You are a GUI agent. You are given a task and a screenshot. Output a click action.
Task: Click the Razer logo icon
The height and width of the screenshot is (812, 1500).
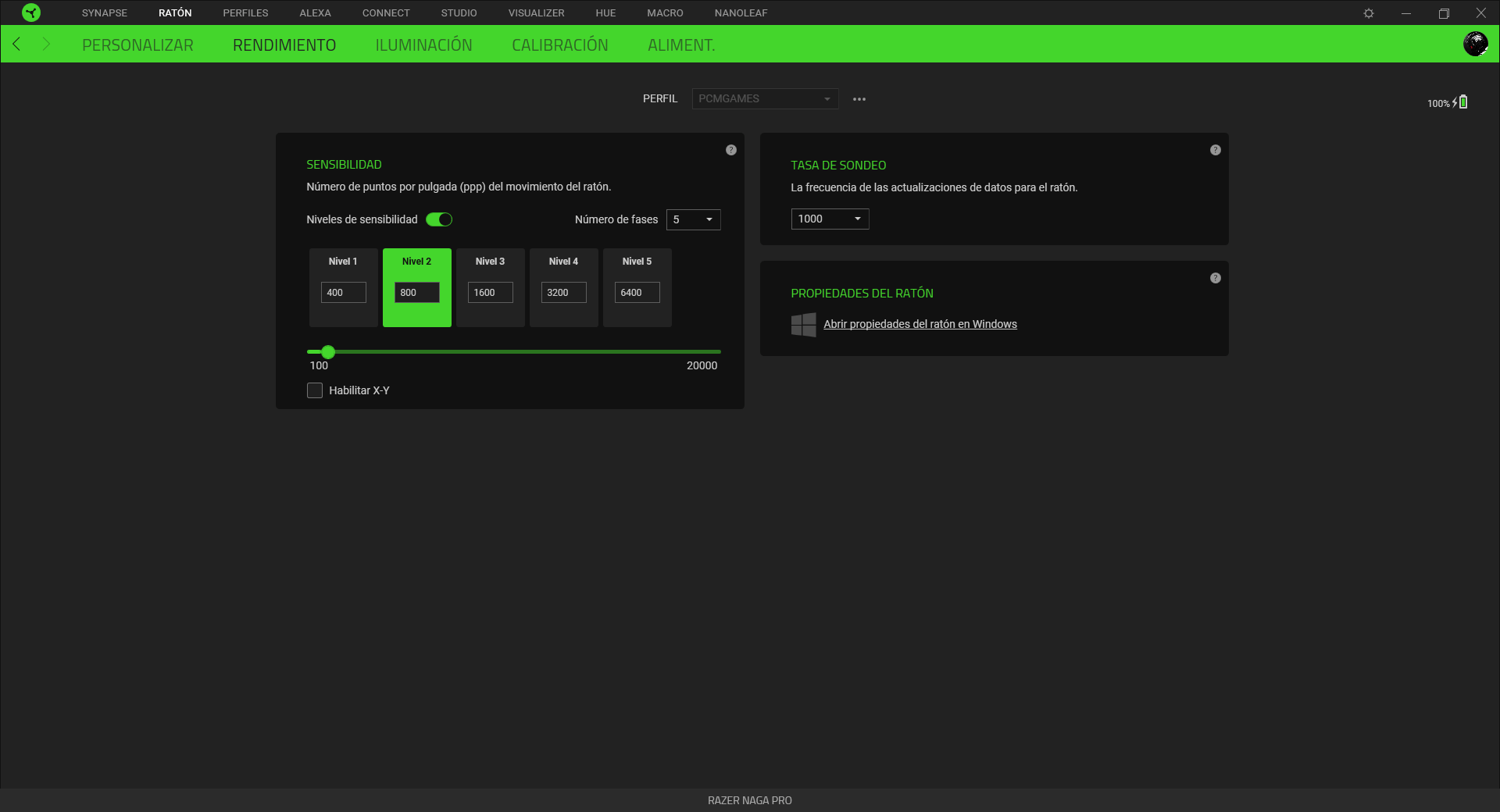[x=31, y=12]
